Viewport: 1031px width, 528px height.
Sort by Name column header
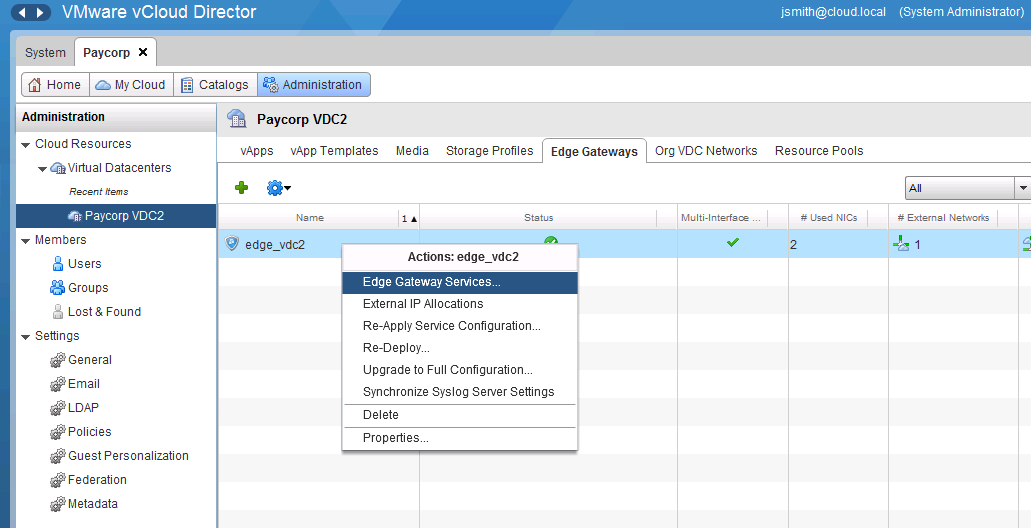click(309, 218)
